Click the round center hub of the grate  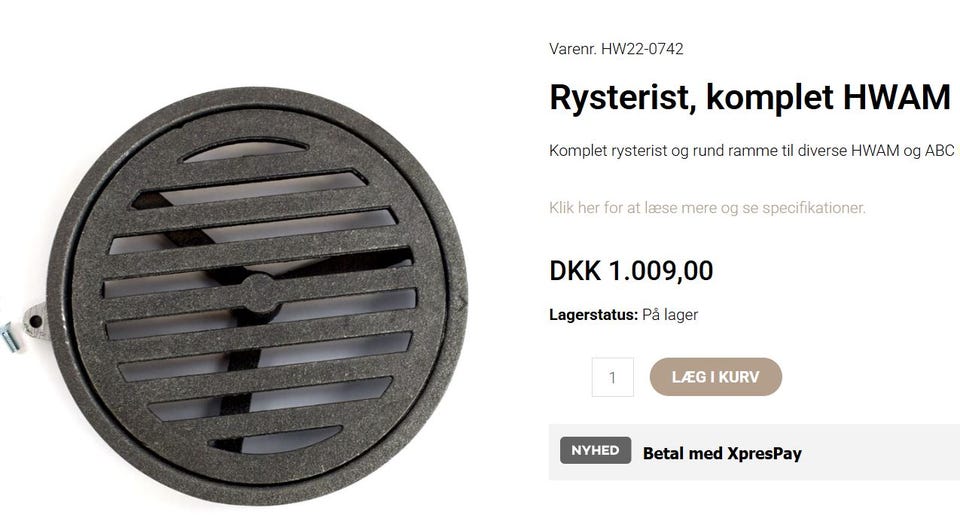tap(260, 294)
